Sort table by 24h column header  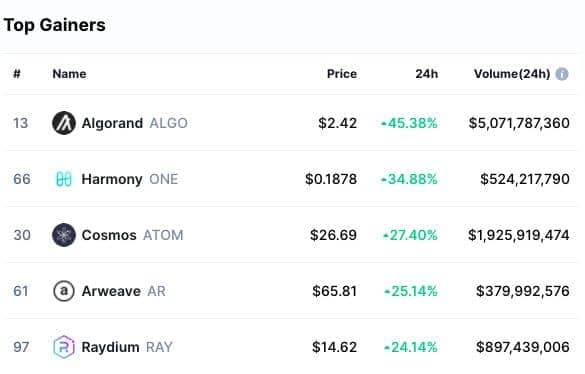tap(427, 74)
